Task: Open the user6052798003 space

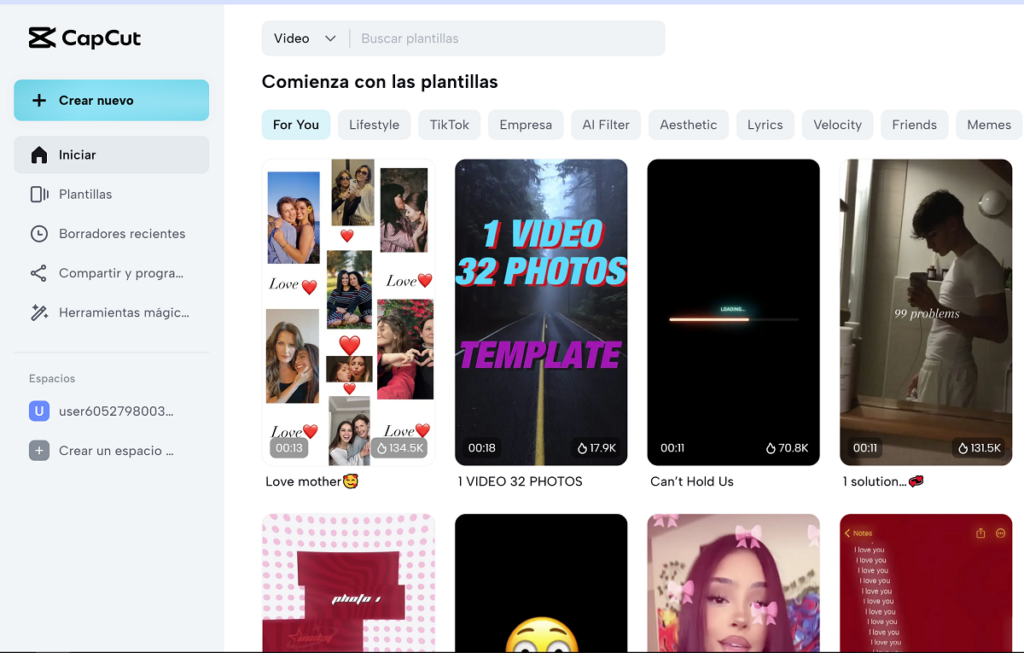Action: 112,411
